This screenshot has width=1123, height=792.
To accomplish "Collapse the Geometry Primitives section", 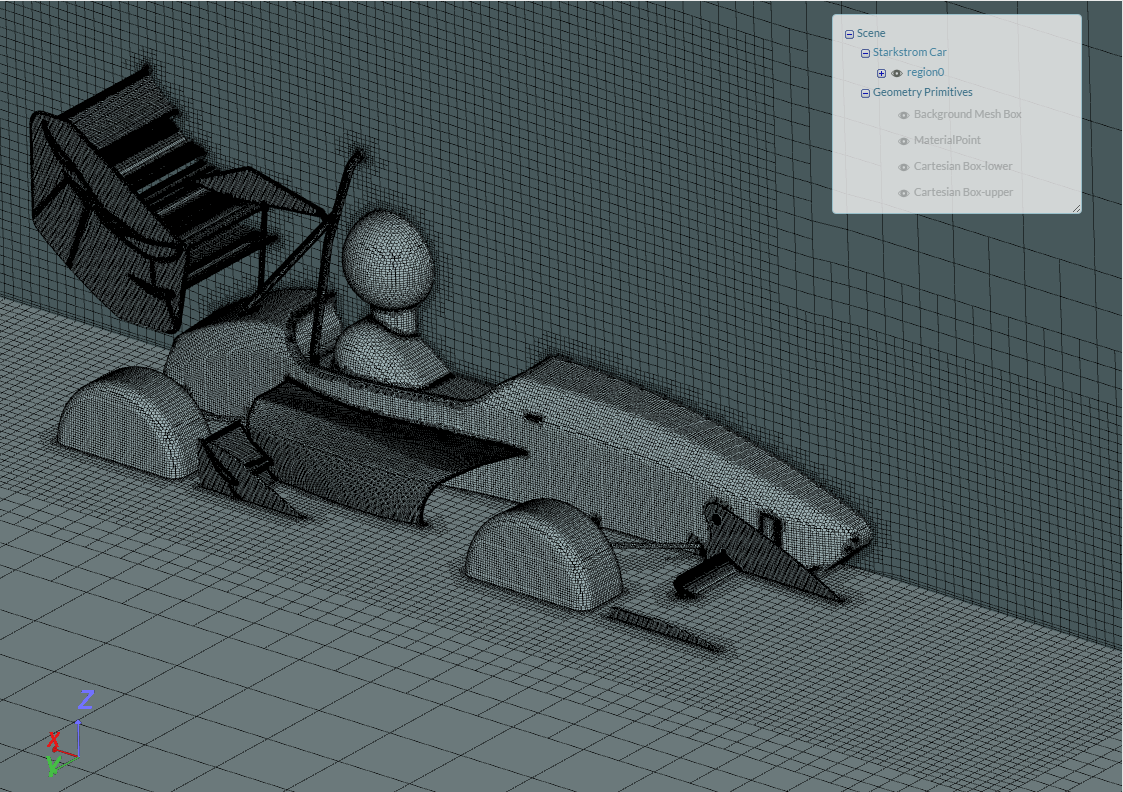I will pyautogui.click(x=866, y=92).
